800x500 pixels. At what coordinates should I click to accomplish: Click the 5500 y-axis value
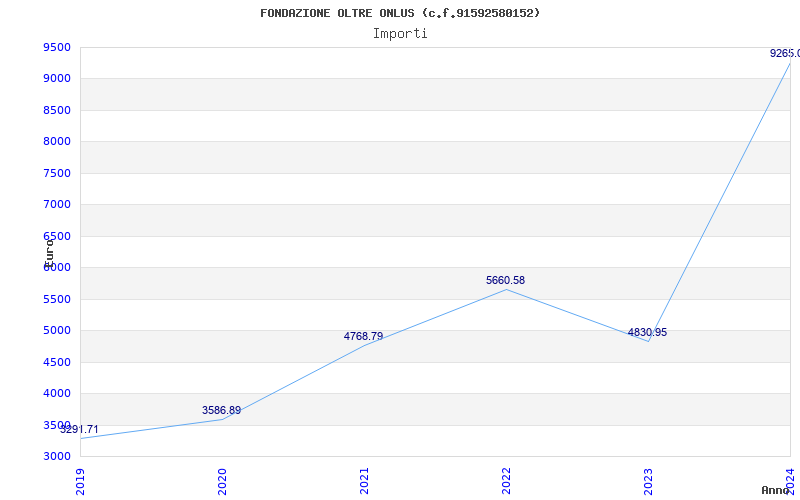click(57, 299)
